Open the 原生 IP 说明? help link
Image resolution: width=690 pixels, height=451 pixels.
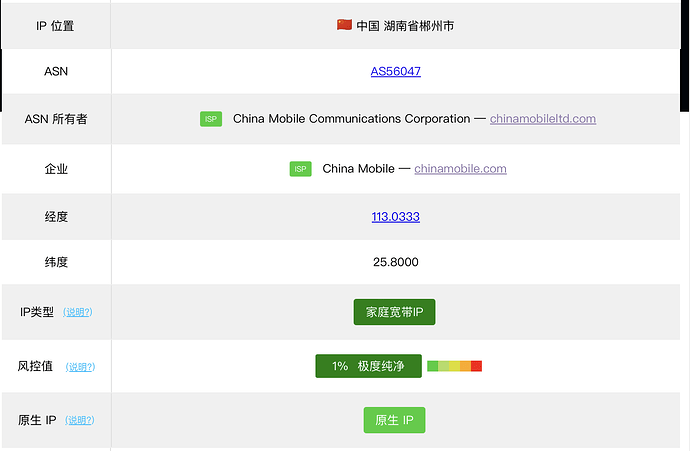coord(80,420)
